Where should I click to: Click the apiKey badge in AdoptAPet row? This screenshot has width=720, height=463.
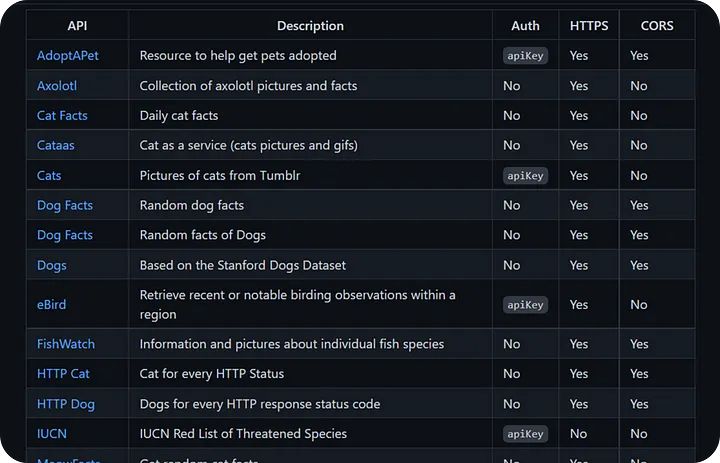click(525, 56)
